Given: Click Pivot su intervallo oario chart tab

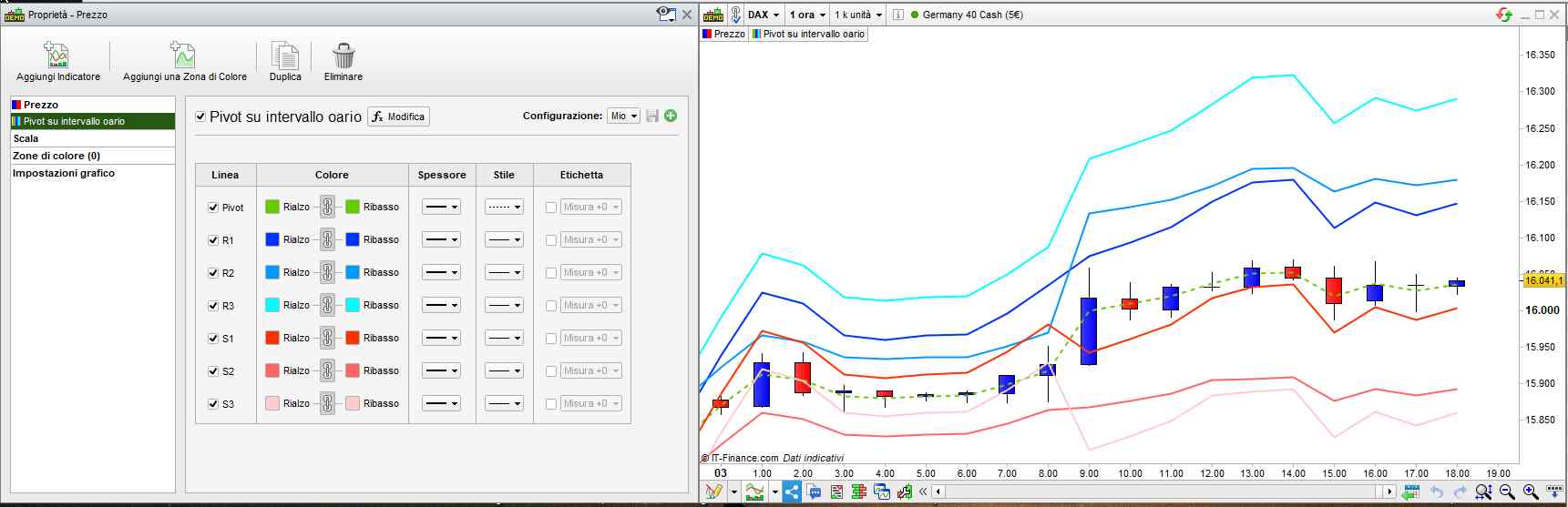Looking at the screenshot, I should [x=808, y=34].
